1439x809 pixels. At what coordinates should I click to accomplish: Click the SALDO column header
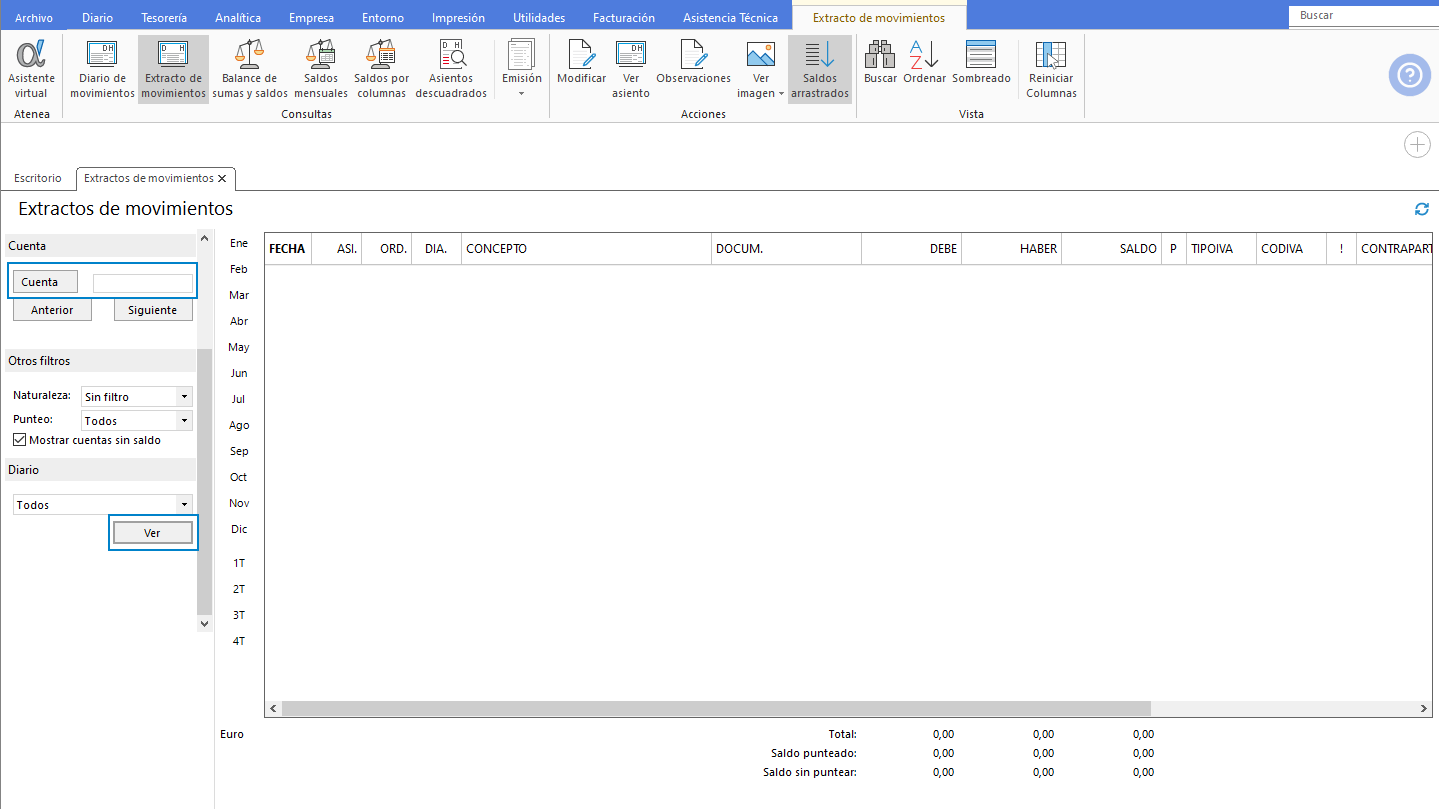pos(1111,249)
